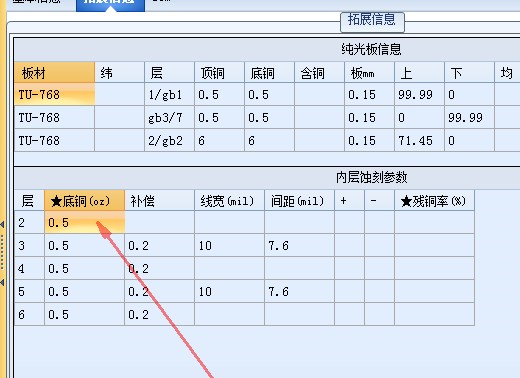This screenshot has height=378, width=520.
Task: Click the upper collapse arrow on left splitter
Action: (x=2, y=224)
